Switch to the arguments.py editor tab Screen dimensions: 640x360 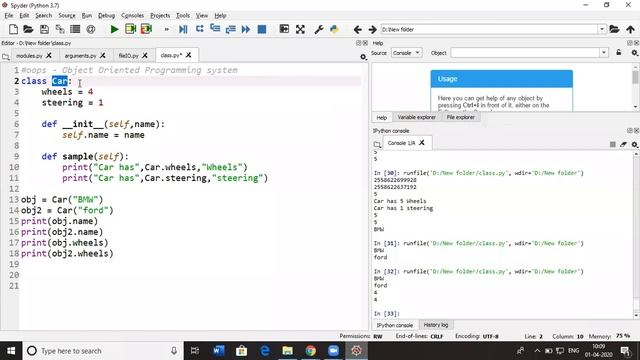point(80,56)
